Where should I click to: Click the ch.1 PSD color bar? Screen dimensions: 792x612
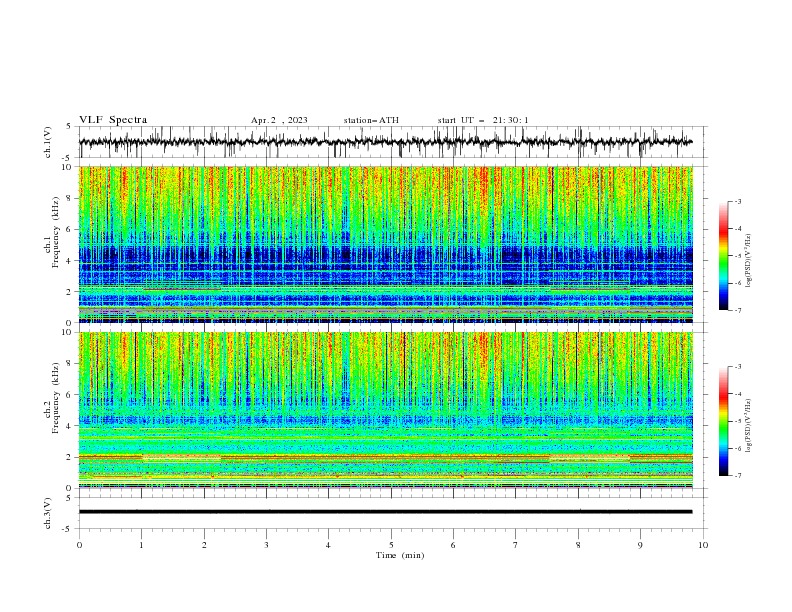point(723,256)
